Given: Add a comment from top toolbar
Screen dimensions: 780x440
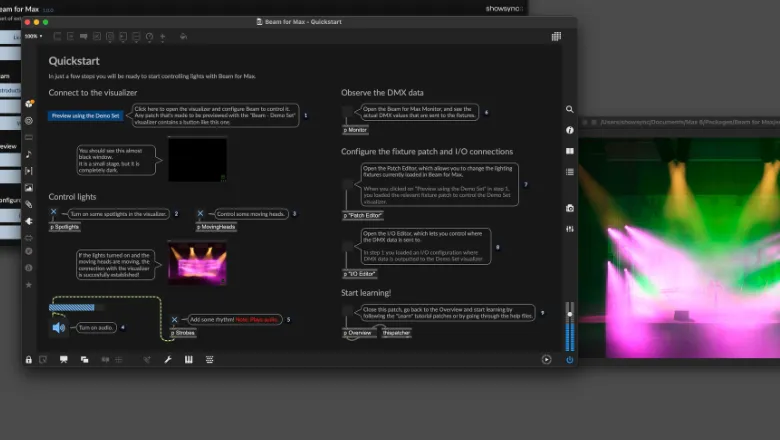Looking at the screenshot, I should (84, 36).
